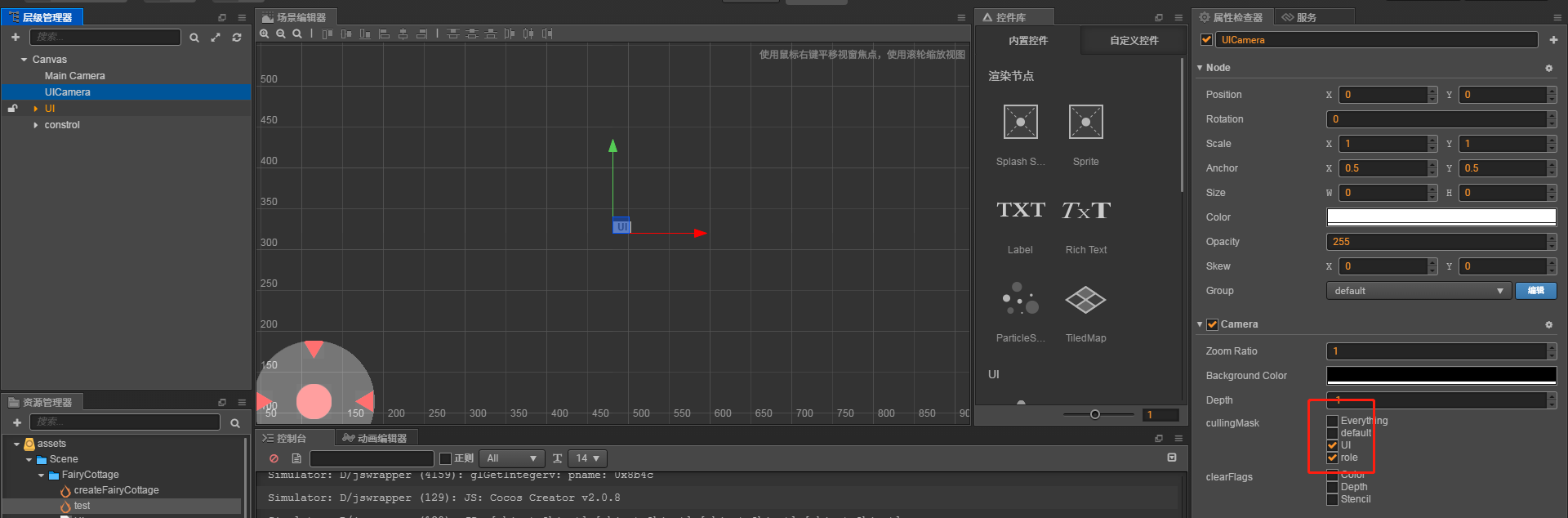Align selected nodes to left edge

point(384,33)
